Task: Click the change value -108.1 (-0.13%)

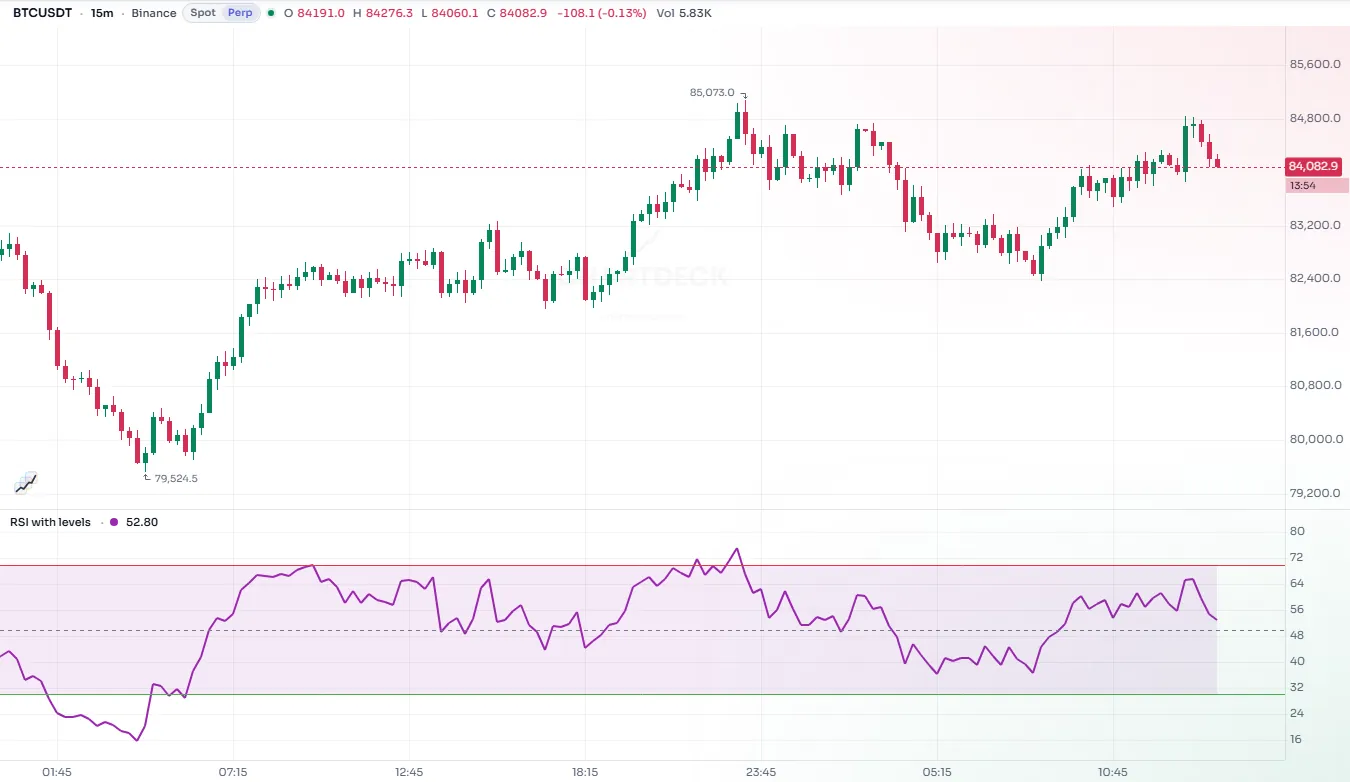Action: coord(601,13)
